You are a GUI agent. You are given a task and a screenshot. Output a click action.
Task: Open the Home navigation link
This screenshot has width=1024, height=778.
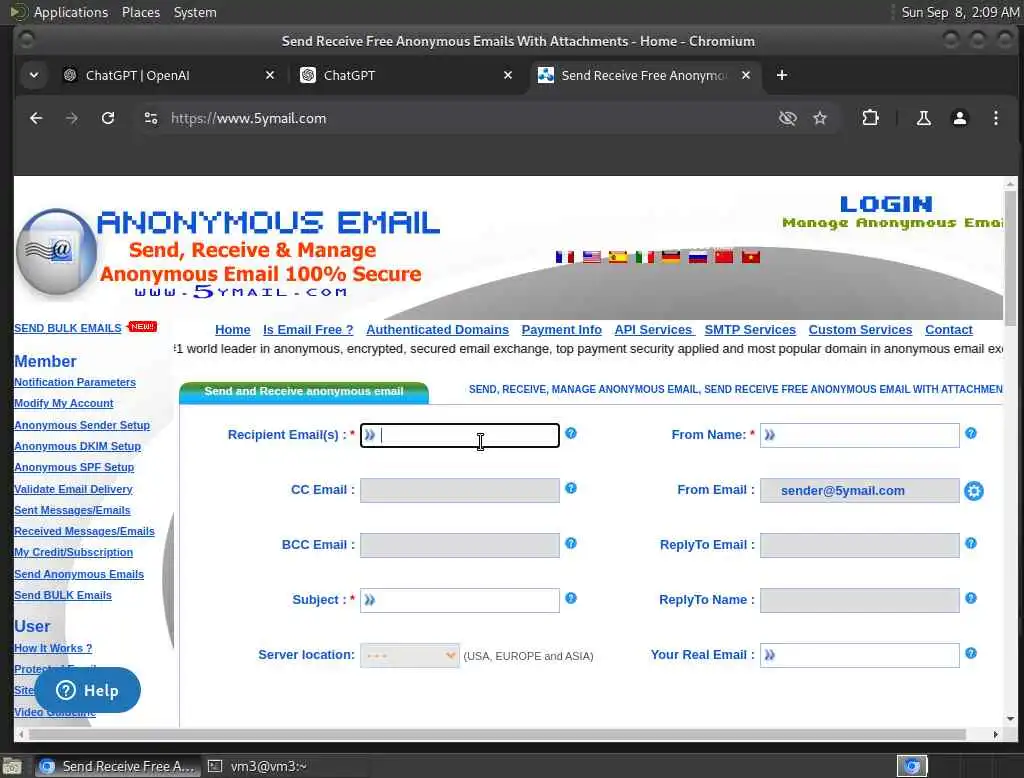click(x=232, y=330)
